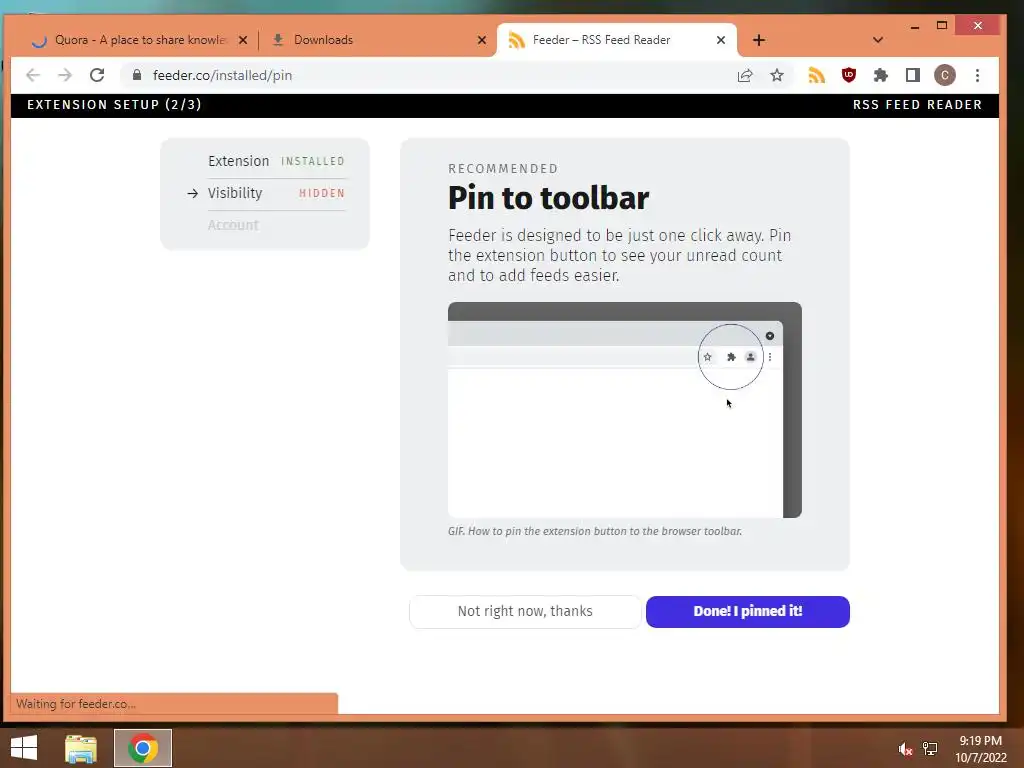View site info via the padlock icon

136,75
